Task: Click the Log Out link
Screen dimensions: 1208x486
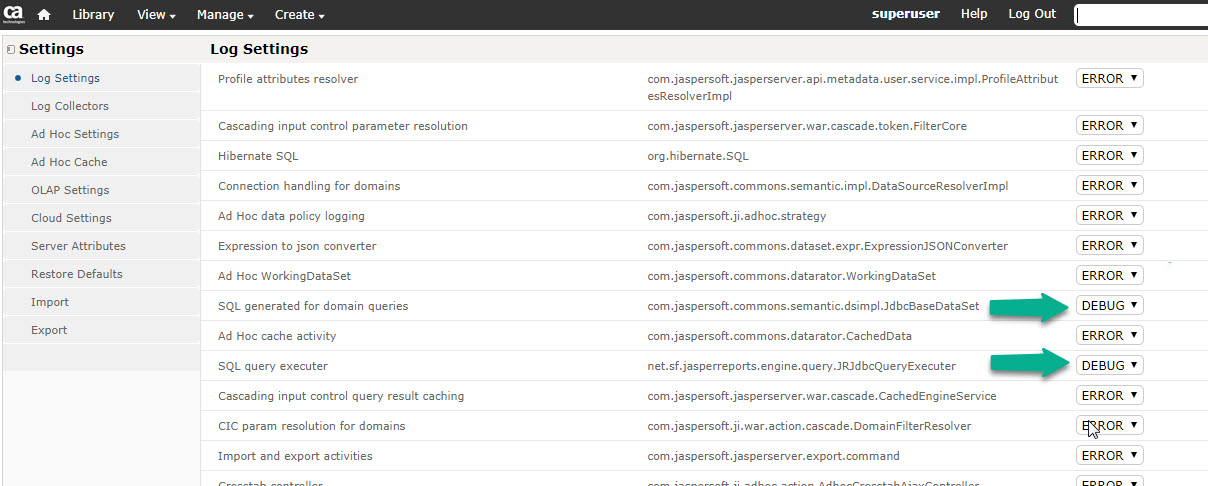Action: tap(1031, 14)
